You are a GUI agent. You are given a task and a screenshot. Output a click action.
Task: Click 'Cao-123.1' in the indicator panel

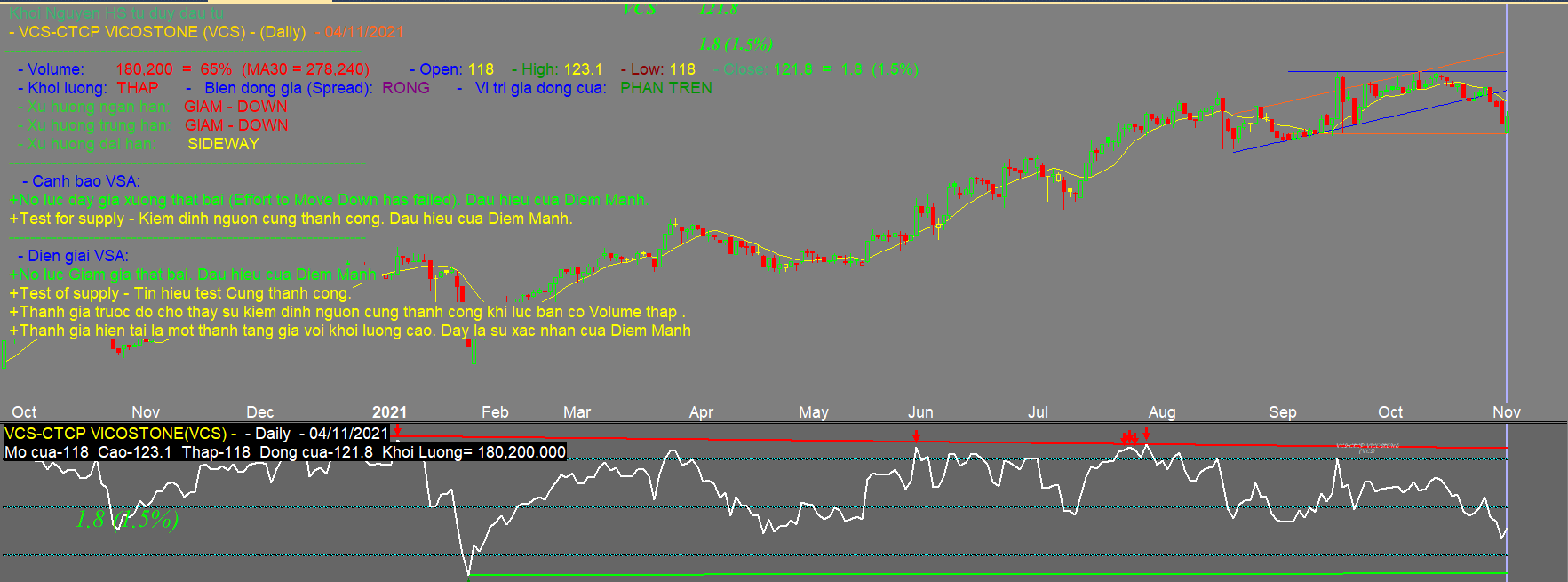135,452
